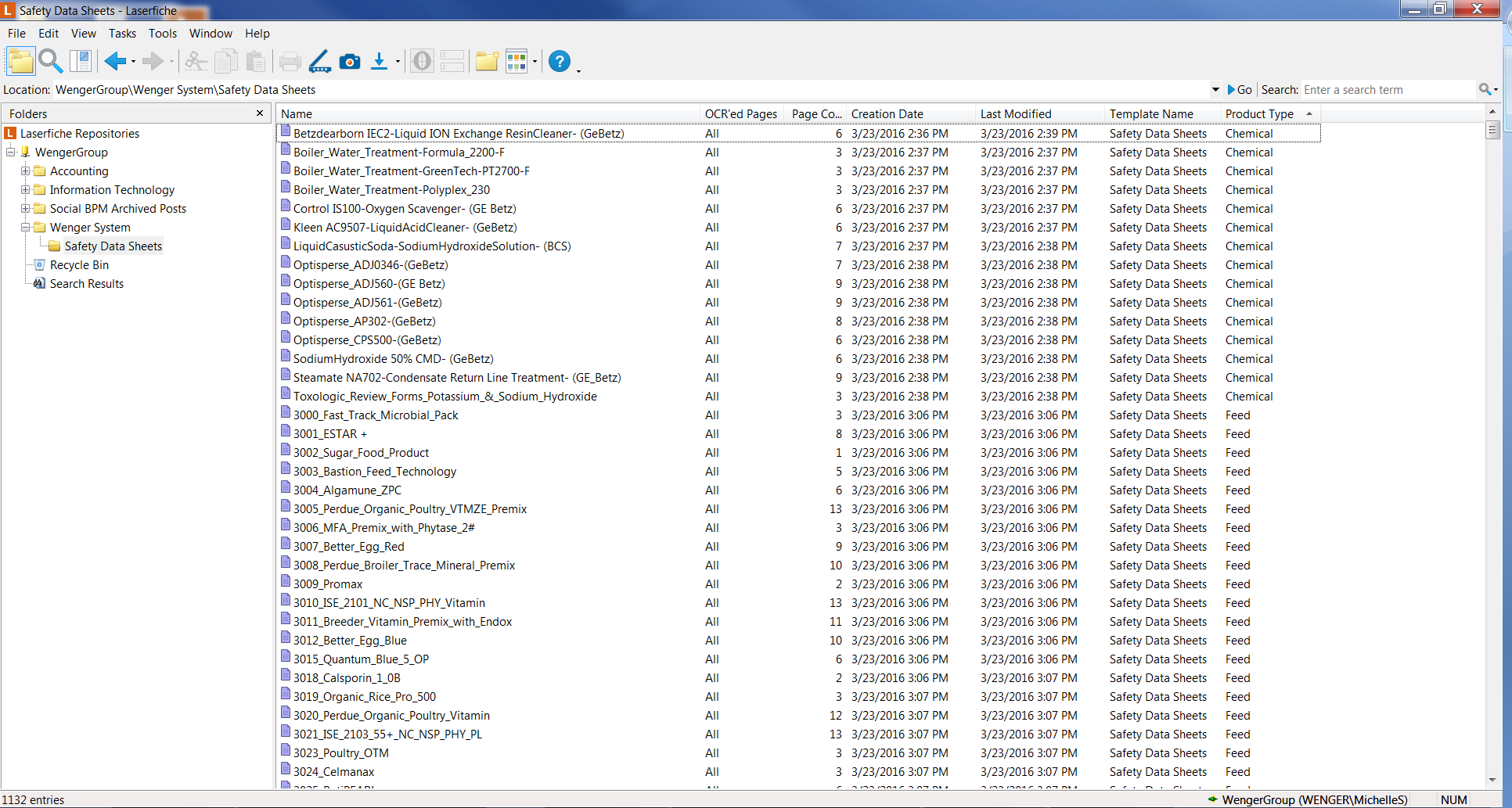Click the Cut scissors icon
The height and width of the screenshot is (808, 1512).
point(196,61)
